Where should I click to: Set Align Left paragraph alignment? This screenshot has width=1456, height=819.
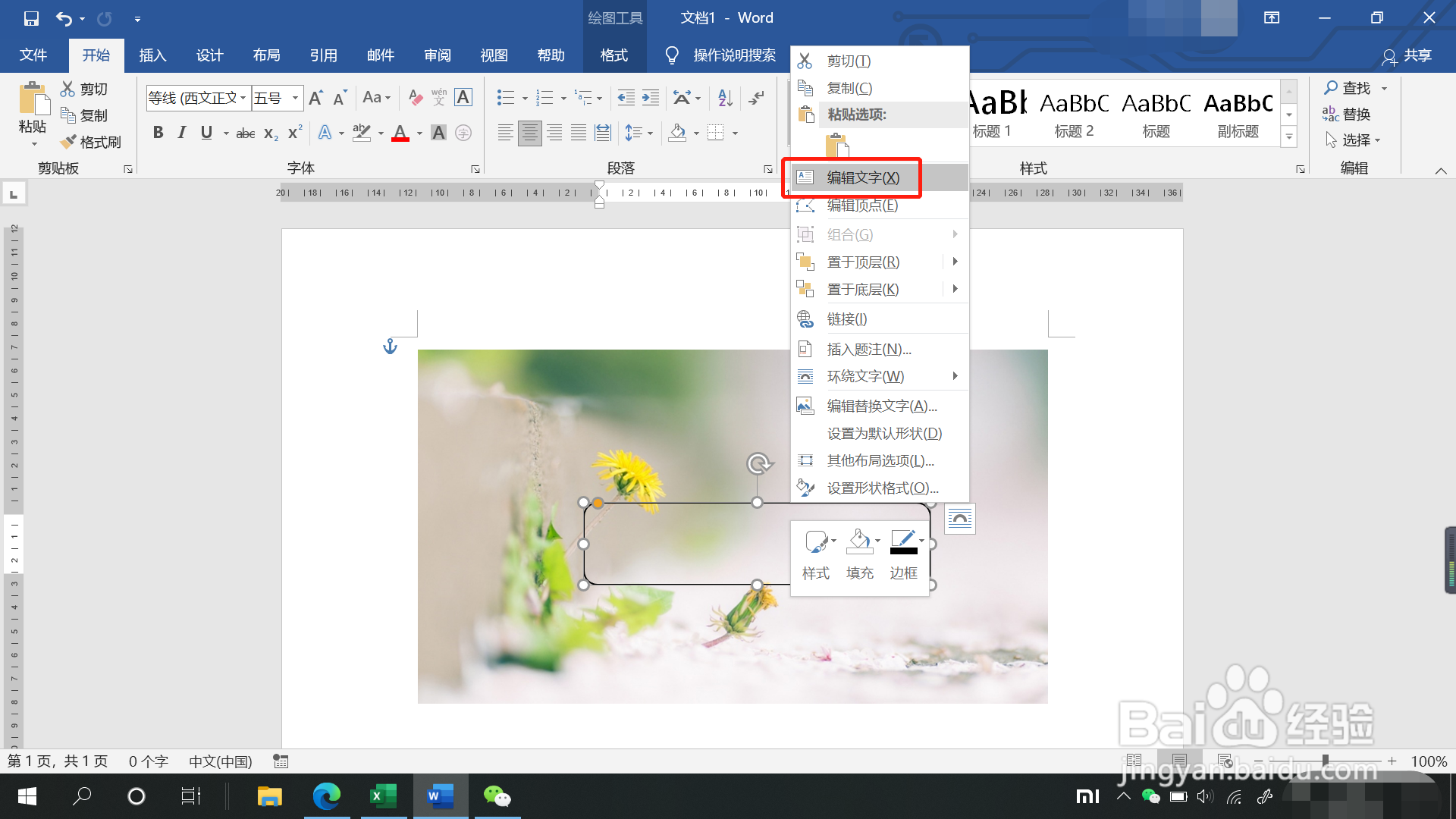coord(505,133)
